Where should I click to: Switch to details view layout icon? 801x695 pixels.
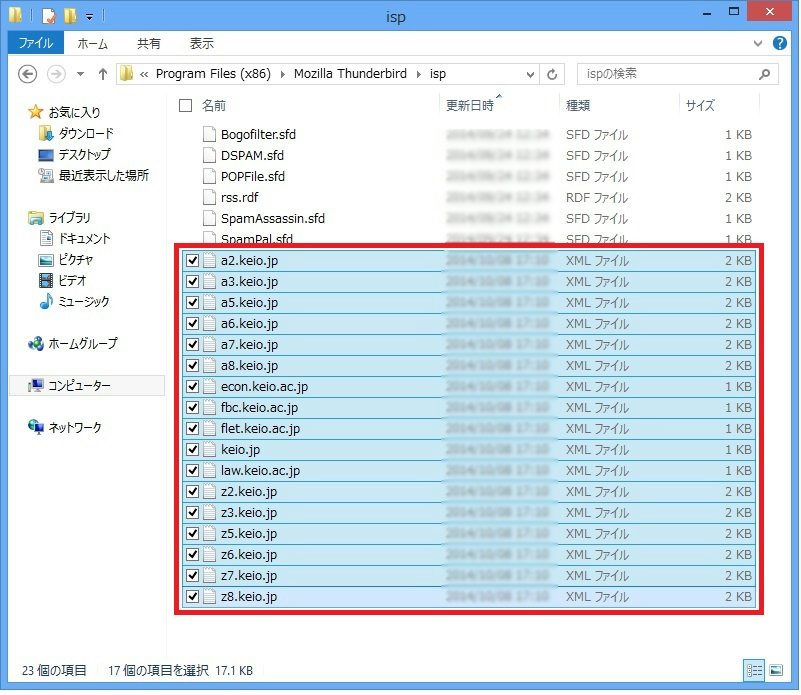pyautogui.click(x=752, y=671)
